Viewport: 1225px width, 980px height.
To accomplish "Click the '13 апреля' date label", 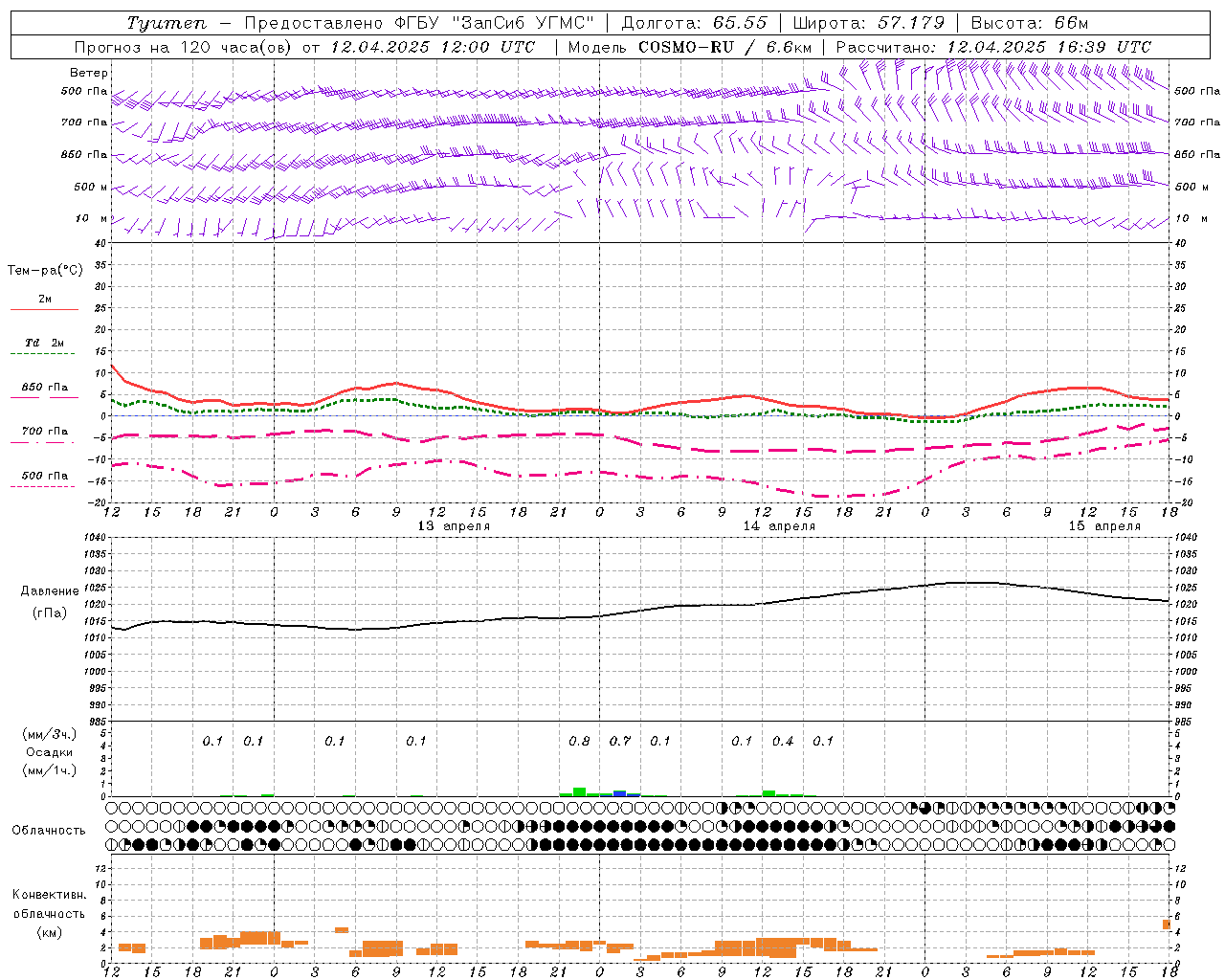I will [454, 526].
